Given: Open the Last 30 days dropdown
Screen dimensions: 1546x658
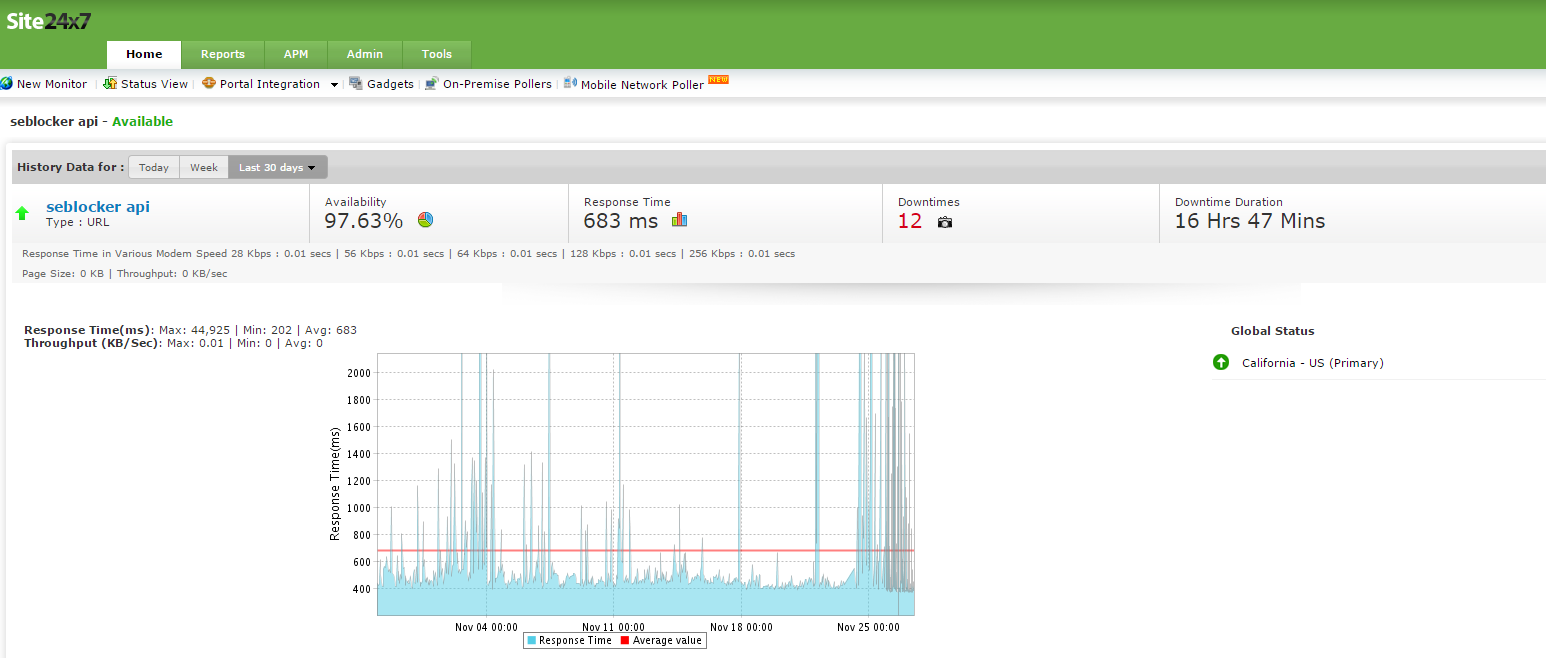Looking at the screenshot, I should (x=277, y=167).
